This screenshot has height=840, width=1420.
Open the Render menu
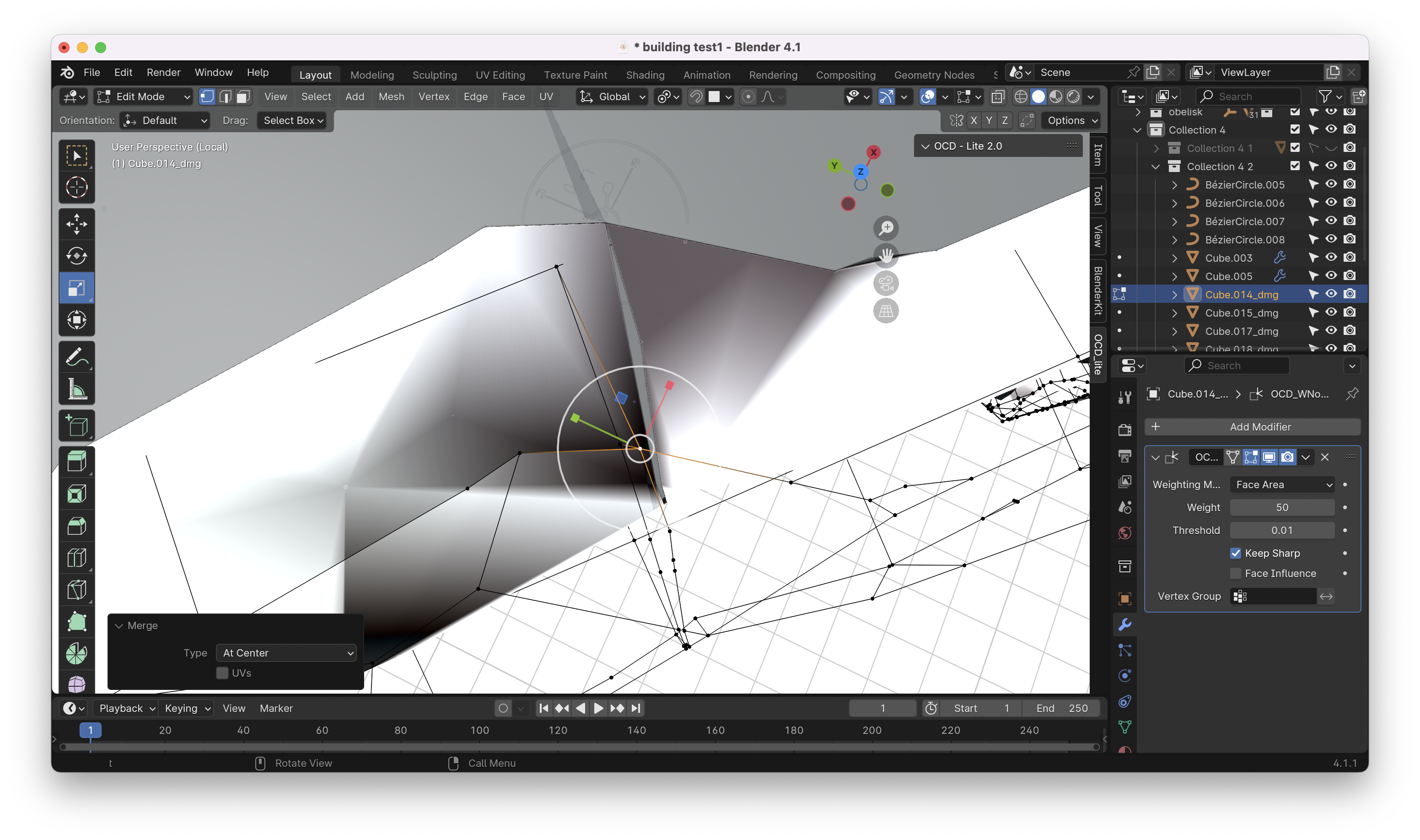pos(164,72)
